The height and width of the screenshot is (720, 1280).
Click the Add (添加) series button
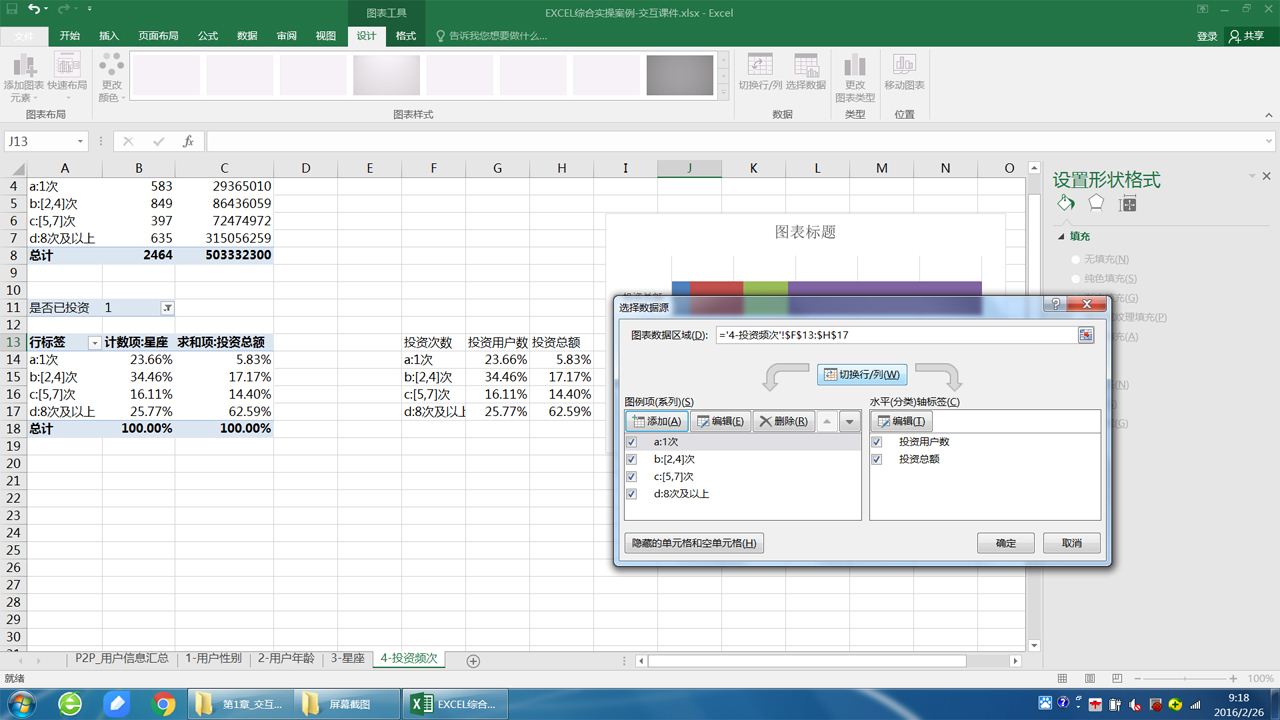[656, 422]
